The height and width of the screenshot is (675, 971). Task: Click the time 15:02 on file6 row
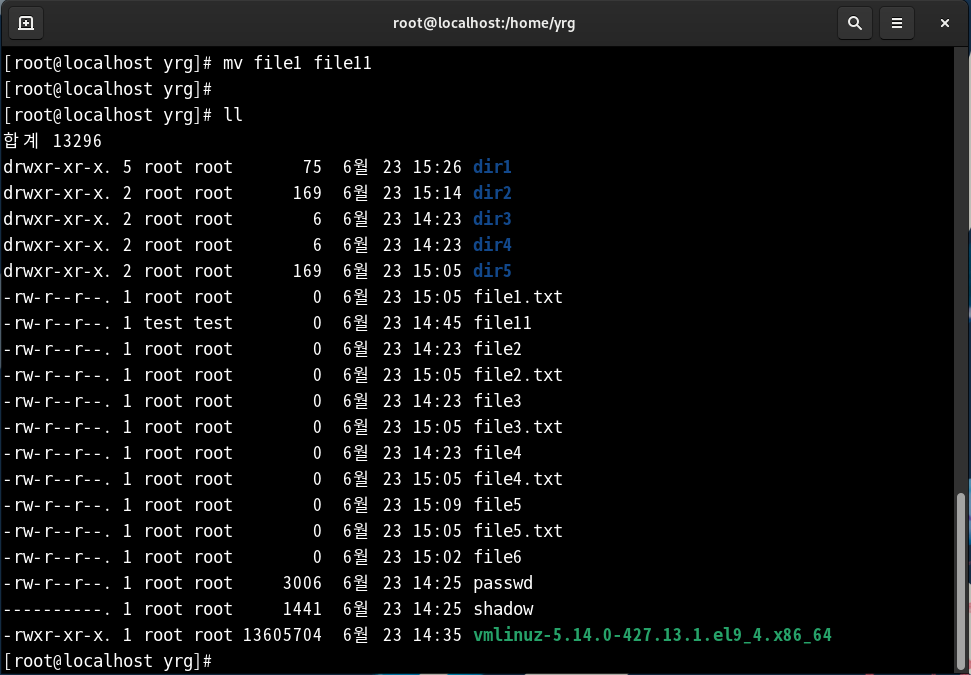pyautogui.click(x=437, y=557)
